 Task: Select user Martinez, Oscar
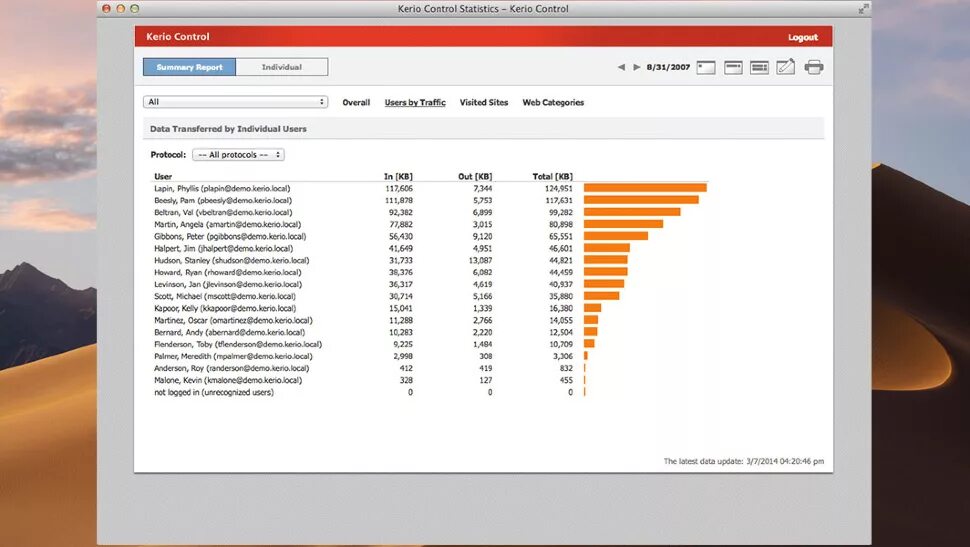click(x=233, y=321)
